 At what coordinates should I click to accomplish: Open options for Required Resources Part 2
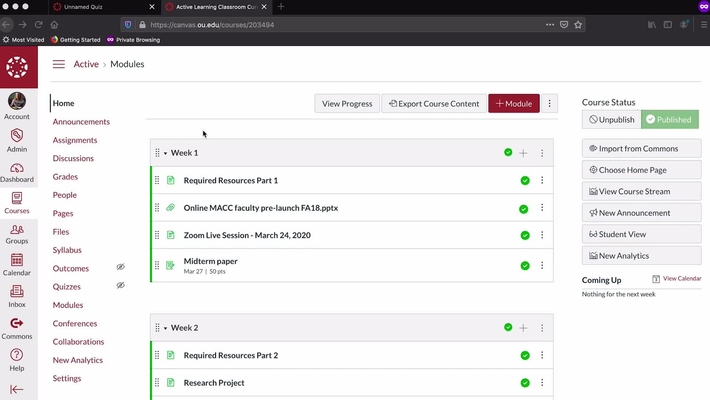pyautogui.click(x=542, y=355)
